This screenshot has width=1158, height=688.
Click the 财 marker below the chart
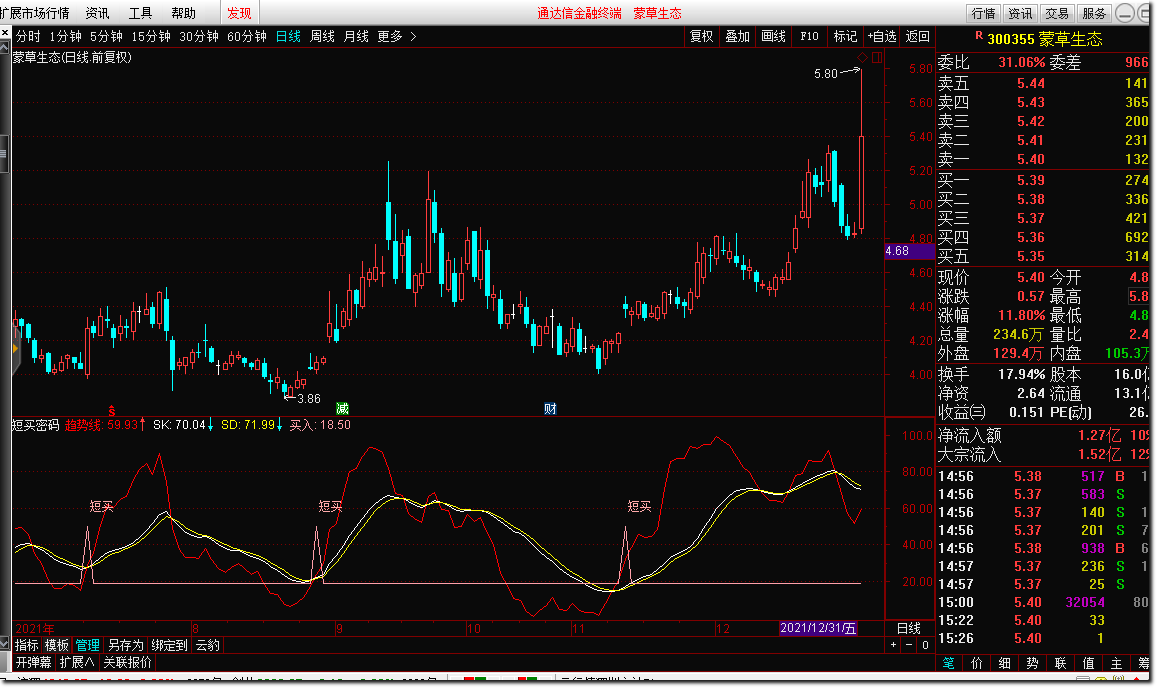point(550,408)
